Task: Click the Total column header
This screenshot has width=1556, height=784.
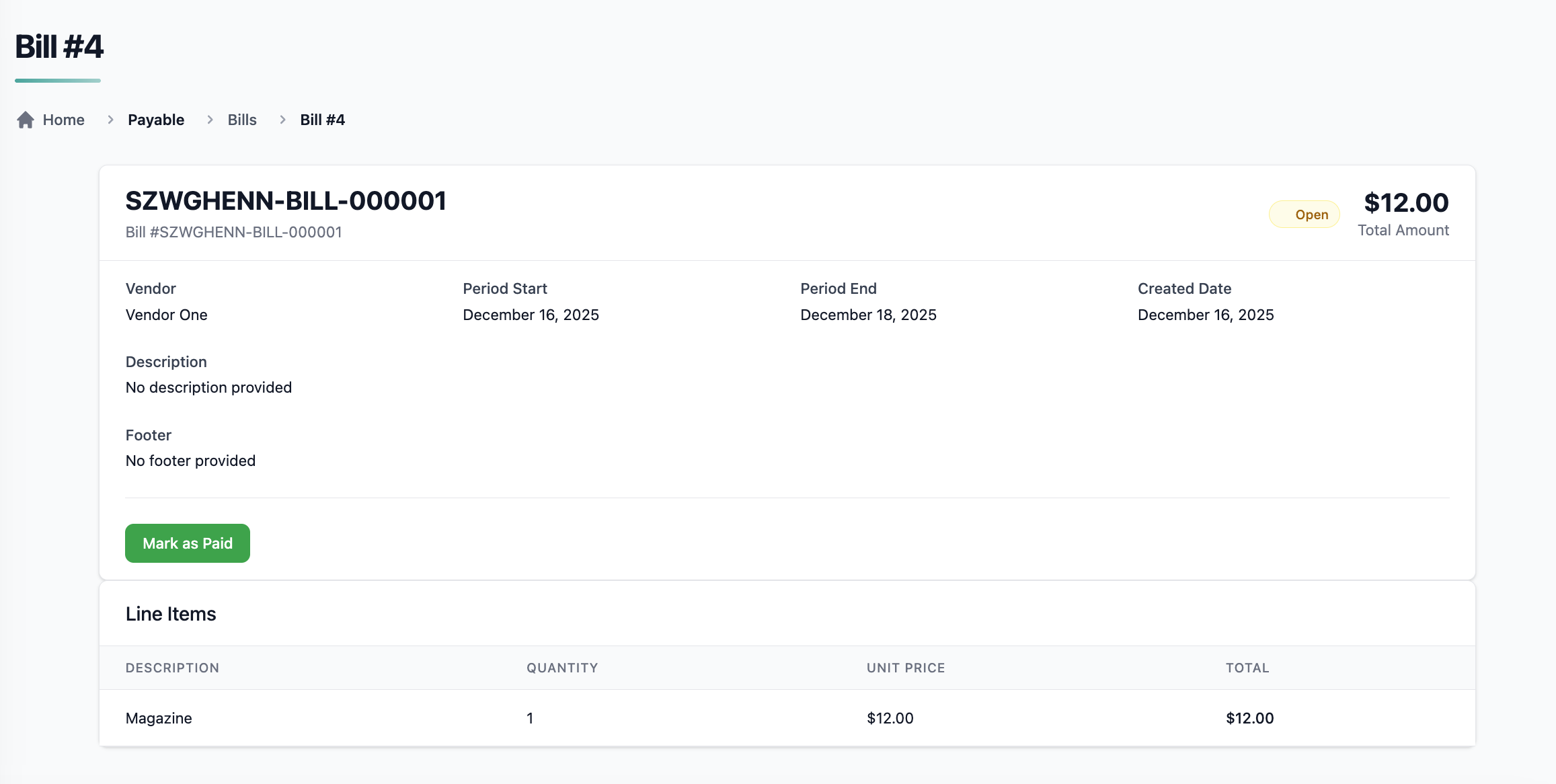Action: (x=1247, y=668)
